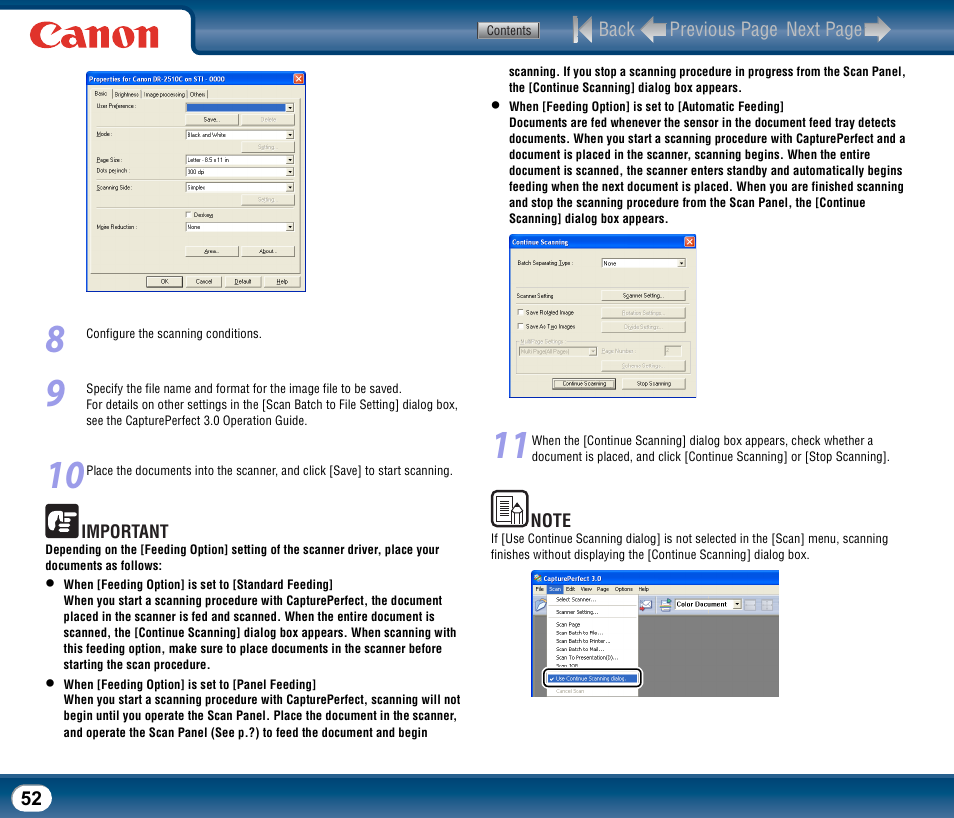Switch to the Others tab
The image size is (954, 818).
pyautogui.click(x=197, y=94)
